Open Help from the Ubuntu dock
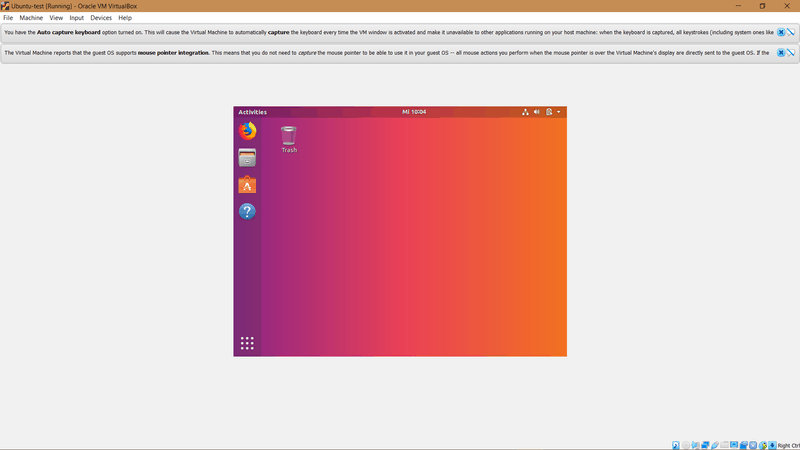The width and height of the screenshot is (800, 450). pyautogui.click(x=247, y=211)
